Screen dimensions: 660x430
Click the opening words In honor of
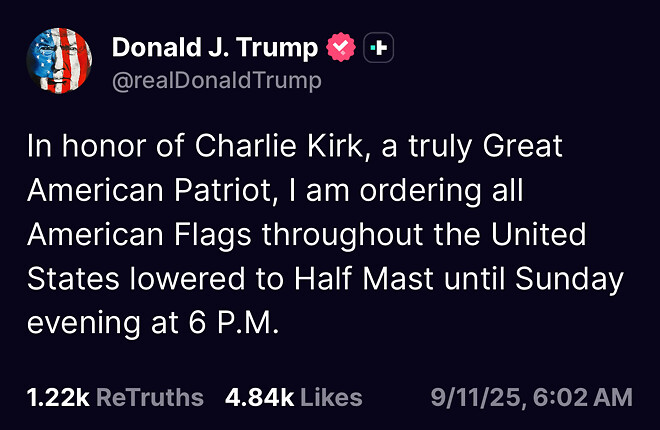click(106, 146)
